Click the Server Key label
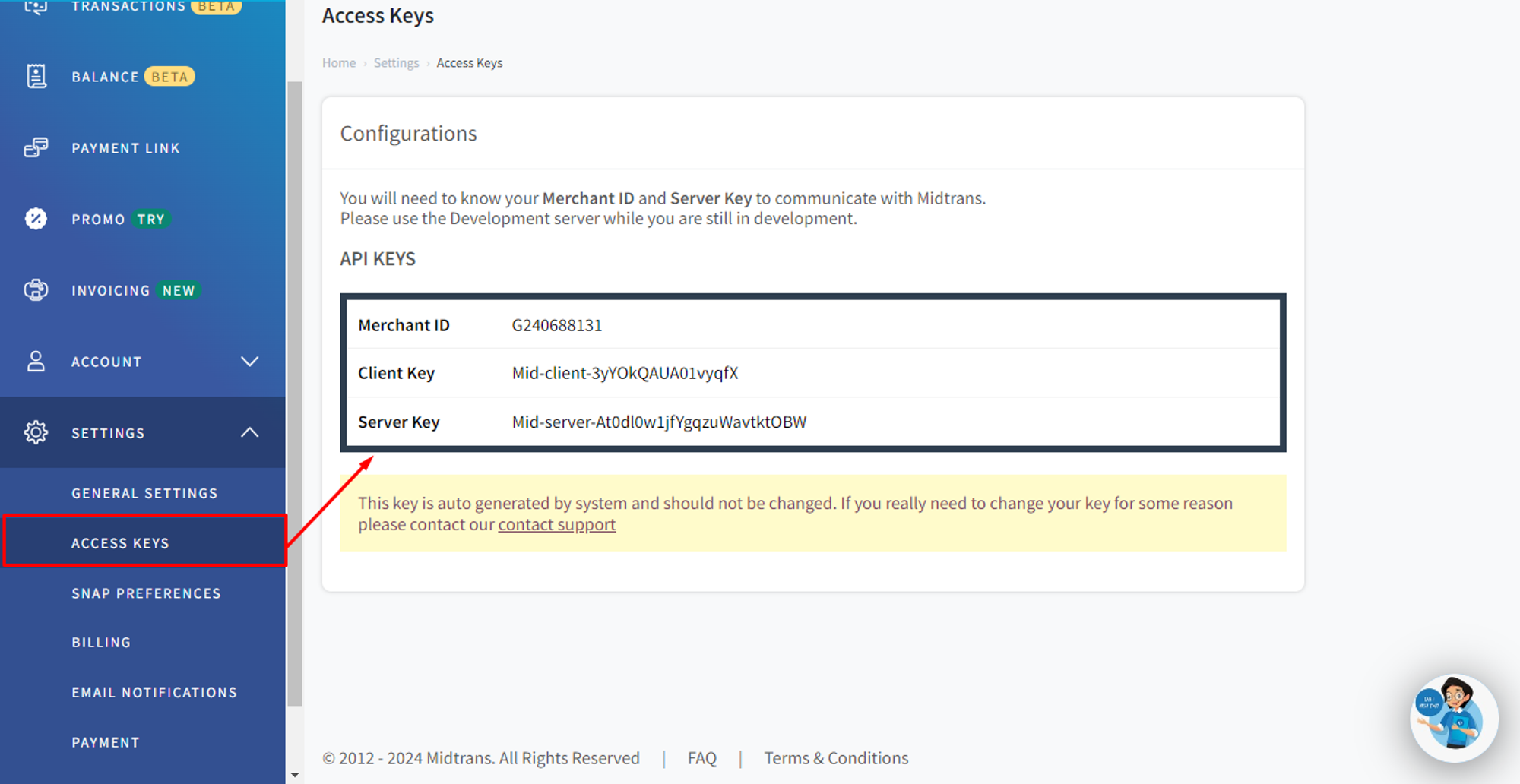Image resolution: width=1520 pixels, height=784 pixels. click(x=398, y=422)
